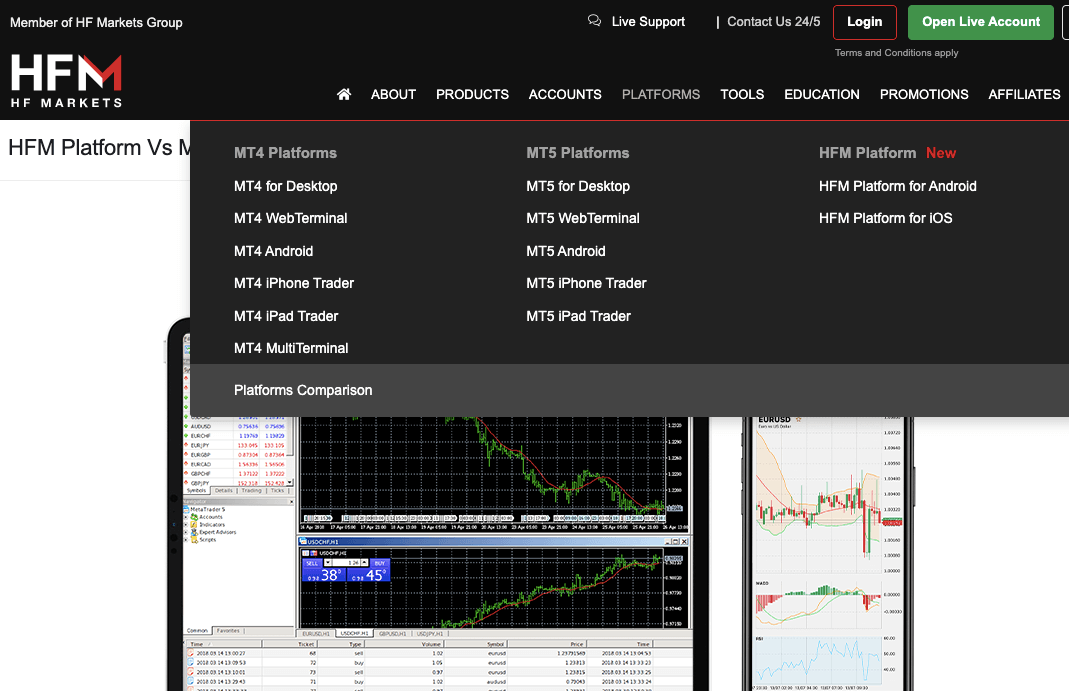Open MT4 MultiTerminal page

(x=291, y=348)
